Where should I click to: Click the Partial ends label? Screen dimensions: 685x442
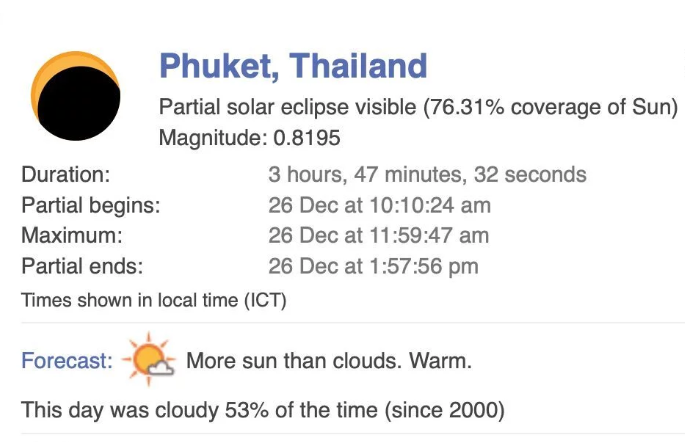click(82, 267)
